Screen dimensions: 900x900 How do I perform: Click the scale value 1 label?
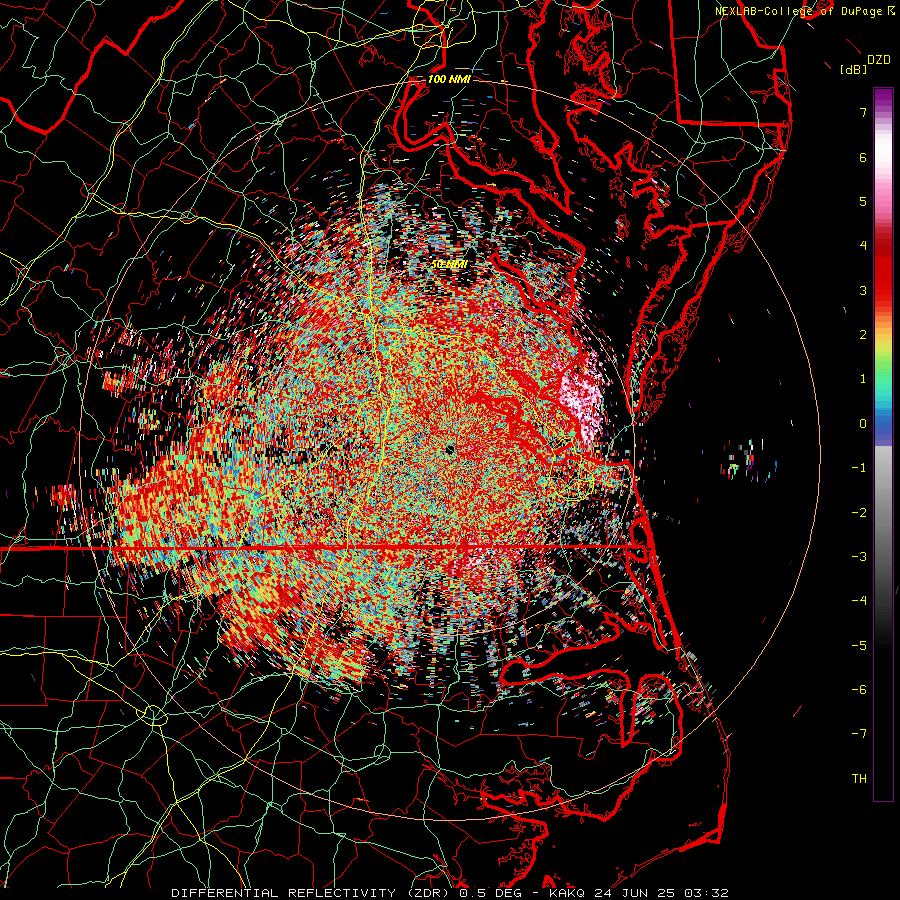(x=863, y=379)
